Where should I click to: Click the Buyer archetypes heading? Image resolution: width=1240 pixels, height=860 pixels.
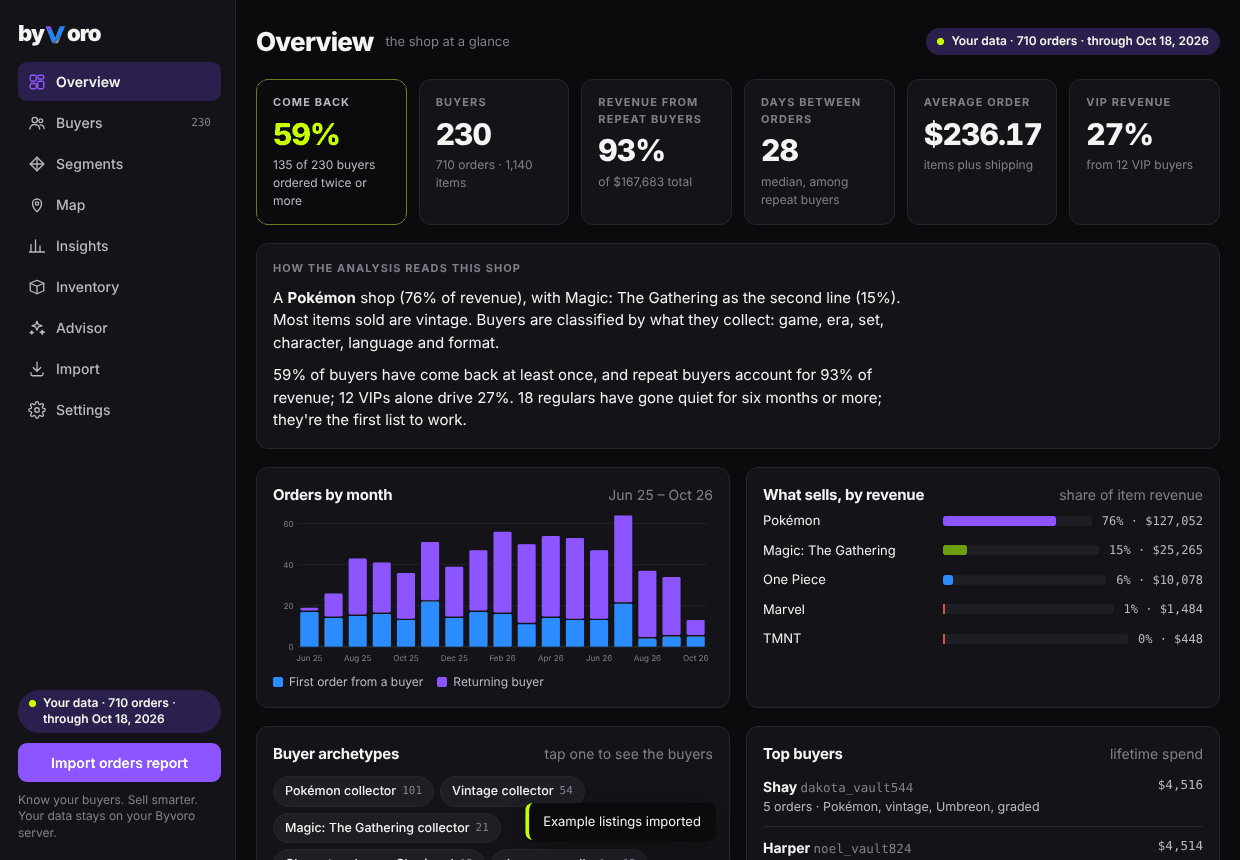pyautogui.click(x=336, y=754)
